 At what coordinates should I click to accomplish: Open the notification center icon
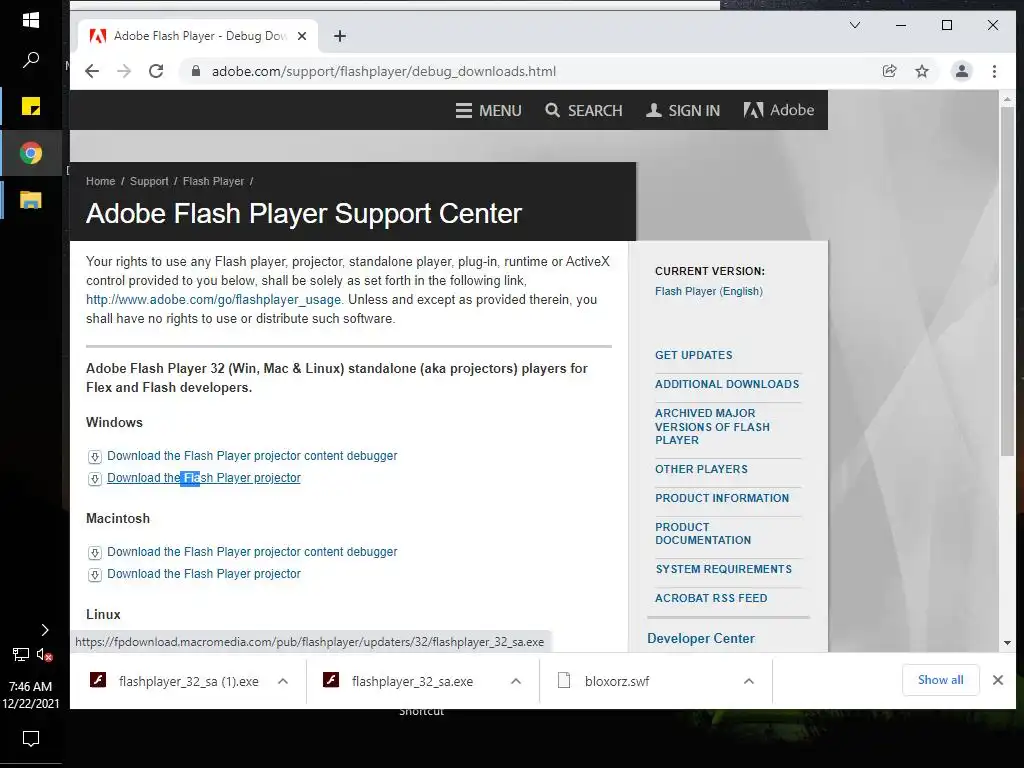point(31,739)
